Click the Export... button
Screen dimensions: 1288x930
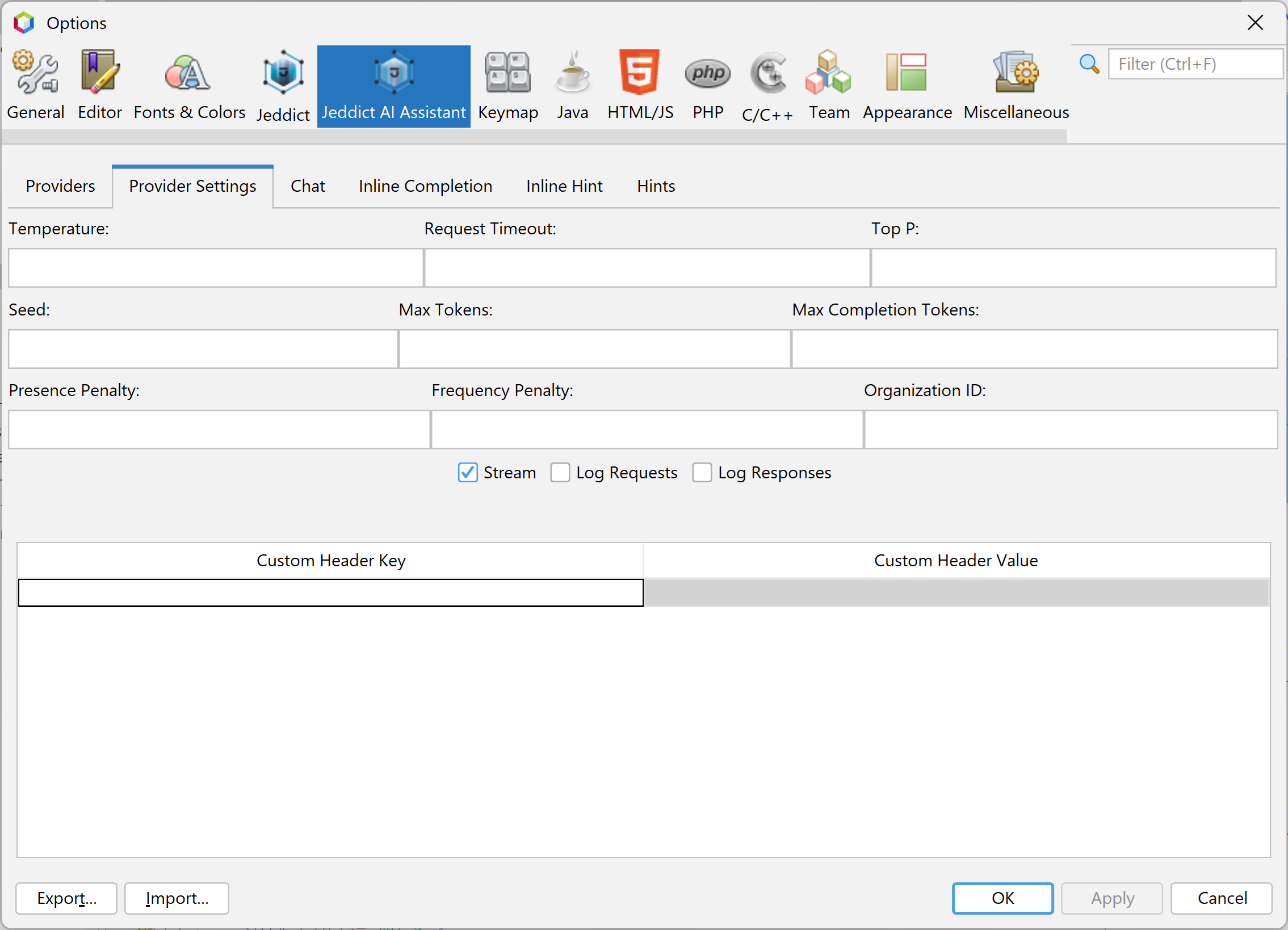[66, 898]
